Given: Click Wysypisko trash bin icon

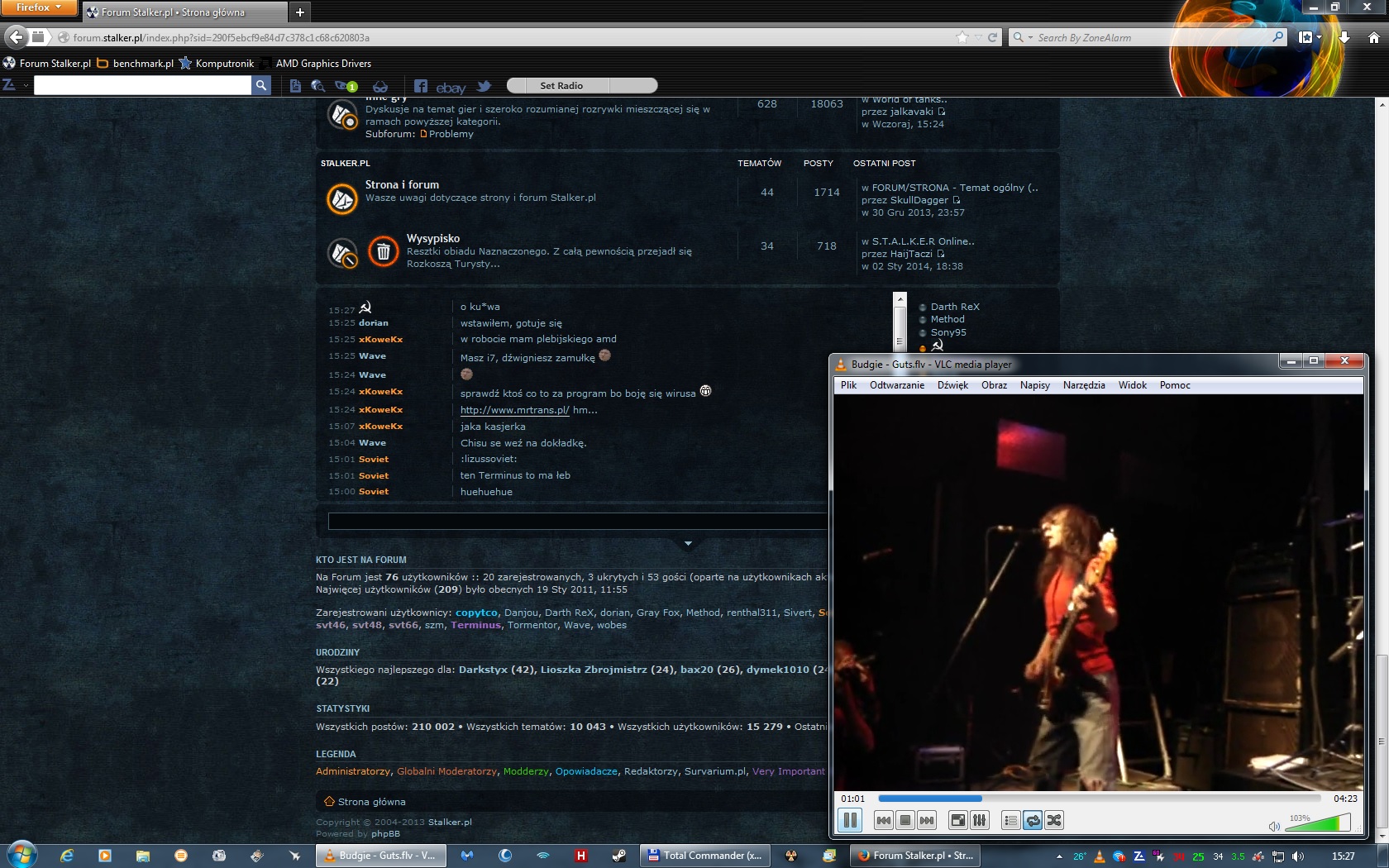Looking at the screenshot, I should (x=384, y=251).
